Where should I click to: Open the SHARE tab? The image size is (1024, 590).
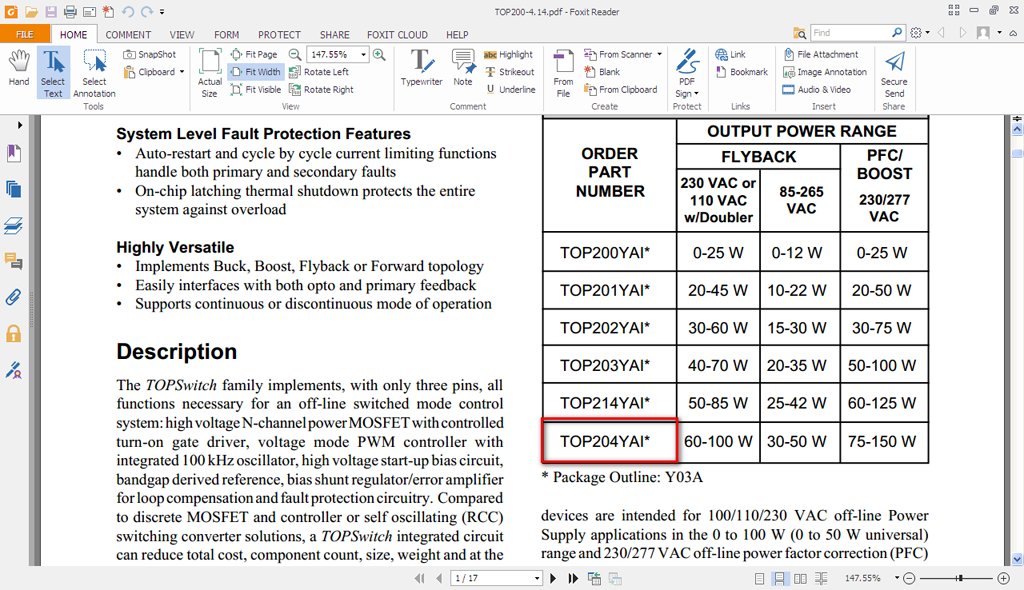click(x=334, y=35)
